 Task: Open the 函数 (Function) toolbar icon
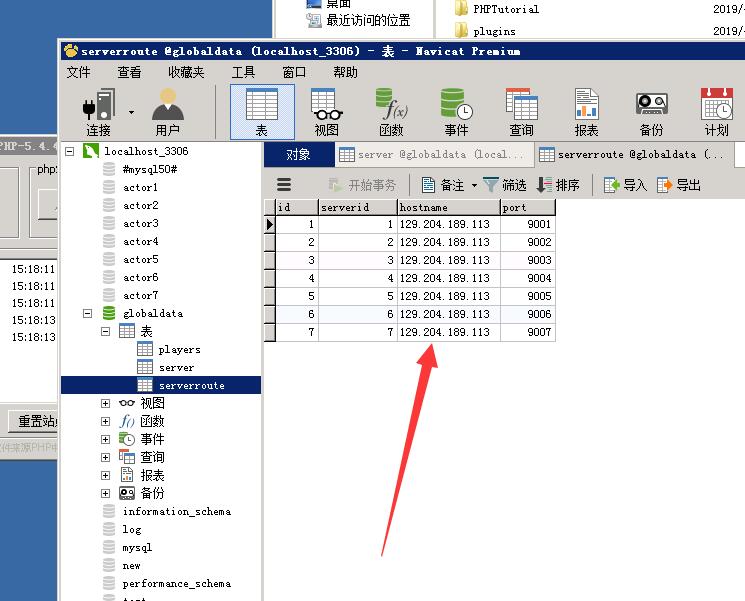391,111
